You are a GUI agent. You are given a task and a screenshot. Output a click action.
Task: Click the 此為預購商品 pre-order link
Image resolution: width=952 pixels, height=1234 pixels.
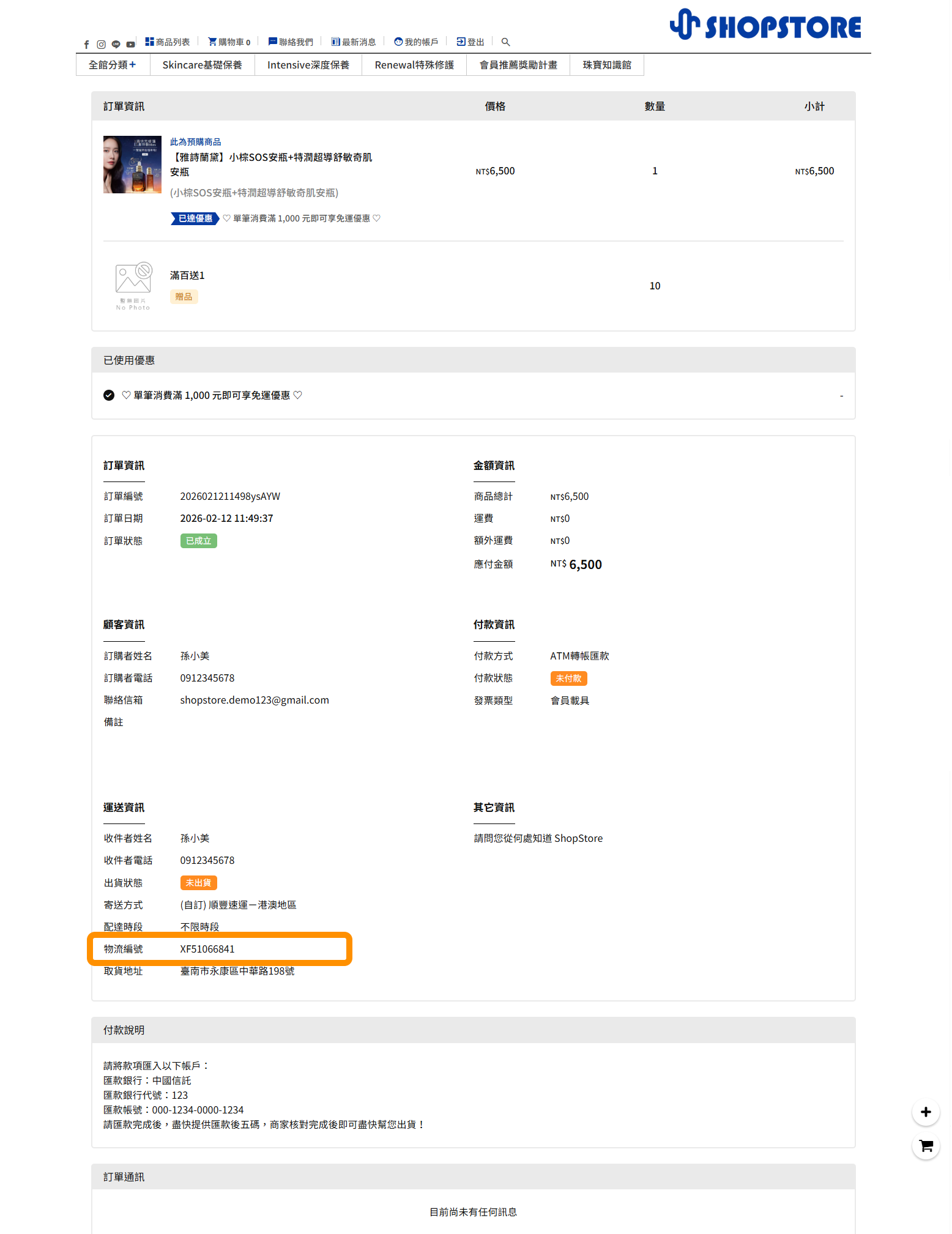(x=195, y=142)
